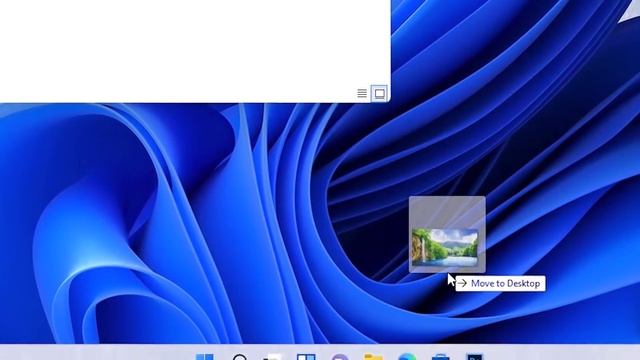Screen dimensions: 640x360
Task: Open the Windows Start menu
Action: pyautogui.click(x=204, y=357)
